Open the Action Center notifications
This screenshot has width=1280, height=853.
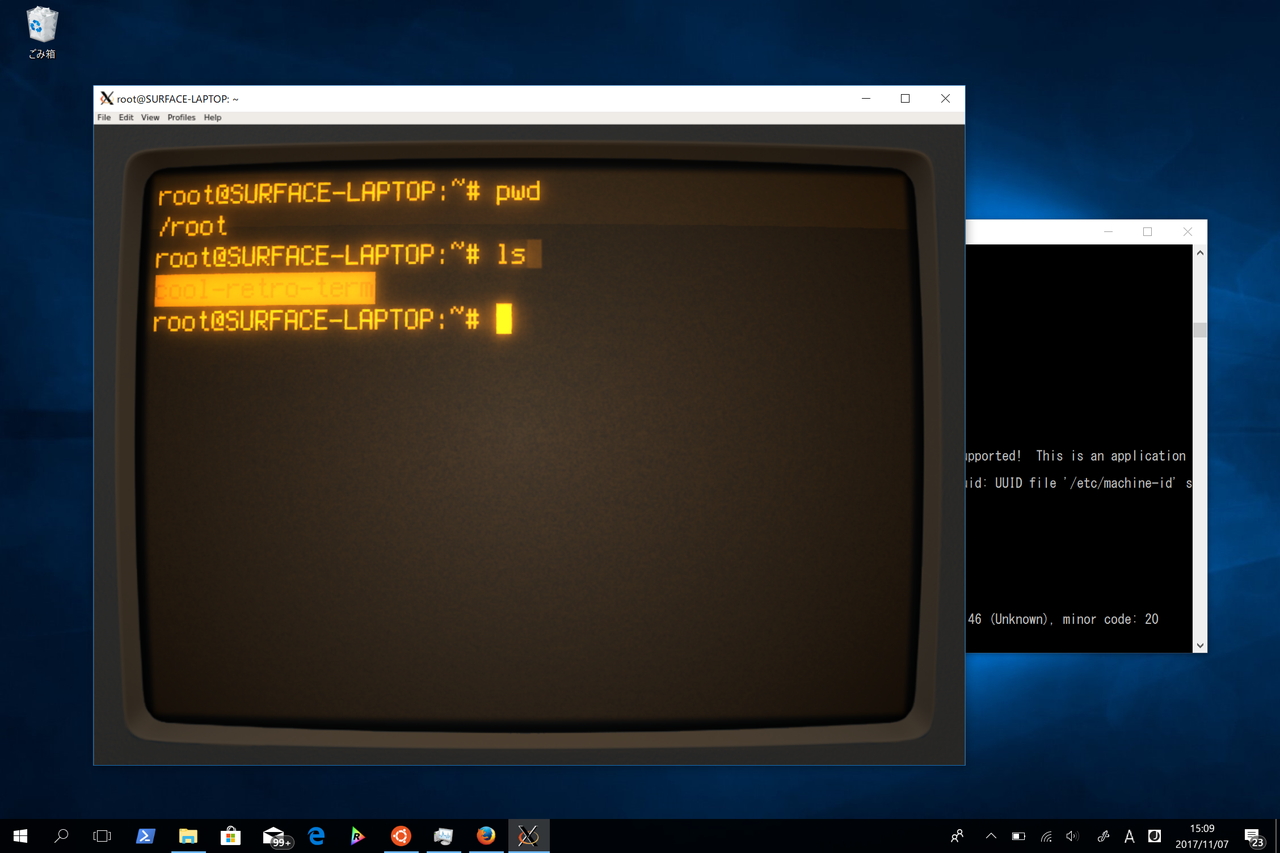1253,836
